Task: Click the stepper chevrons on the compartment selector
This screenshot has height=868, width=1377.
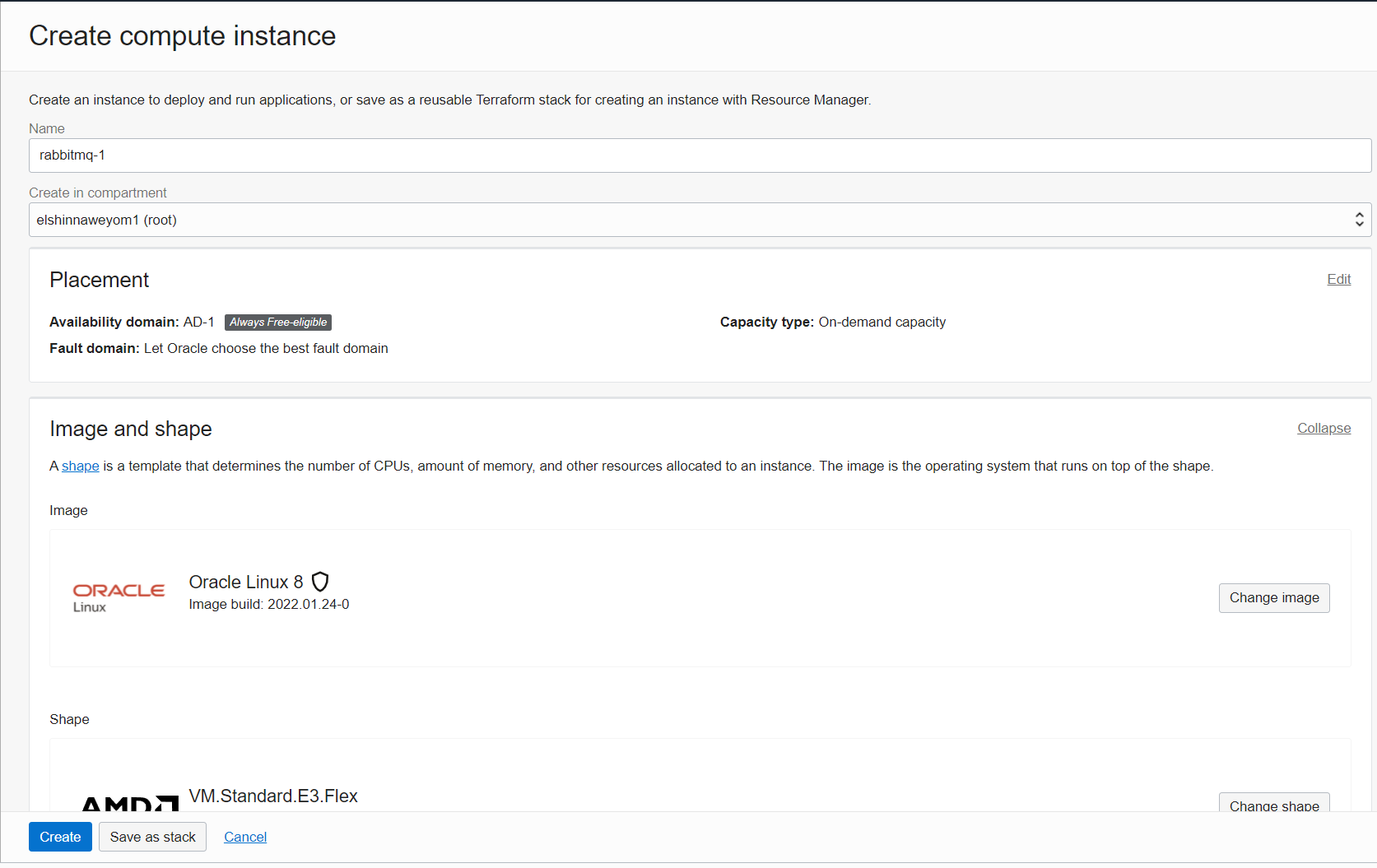Action: 1360,220
